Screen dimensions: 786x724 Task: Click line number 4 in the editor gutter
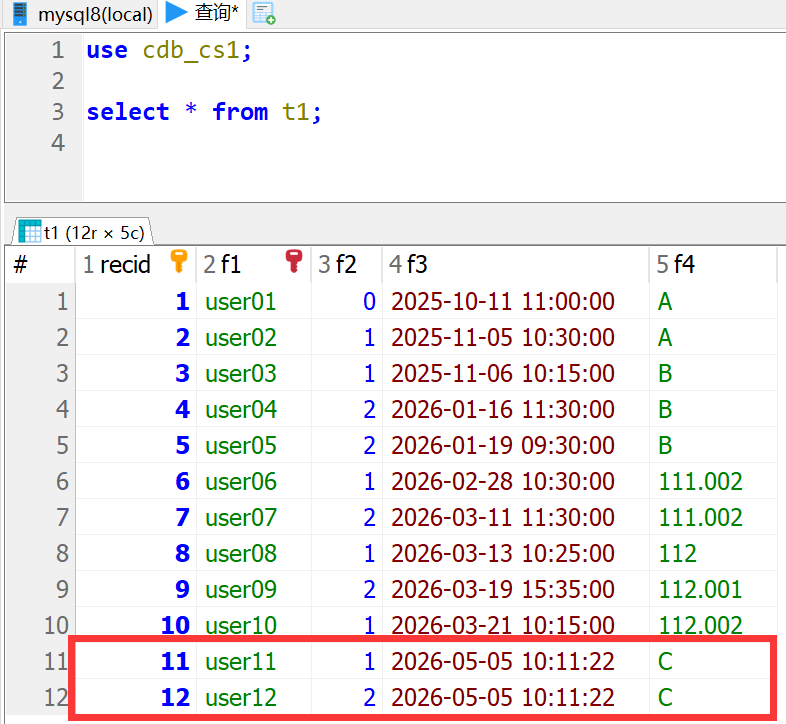(58, 143)
